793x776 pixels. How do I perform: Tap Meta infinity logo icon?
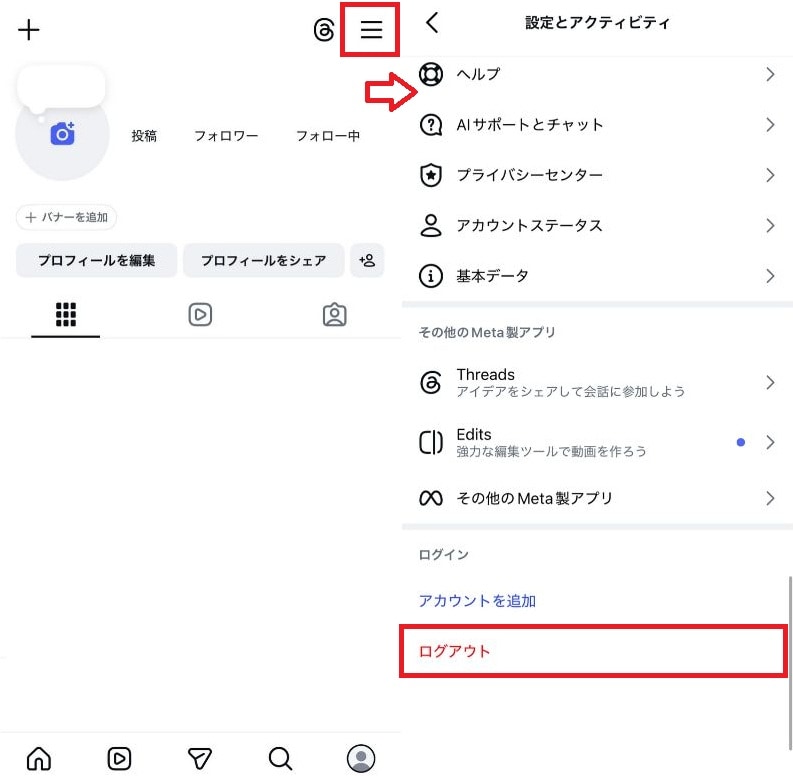tap(431, 498)
